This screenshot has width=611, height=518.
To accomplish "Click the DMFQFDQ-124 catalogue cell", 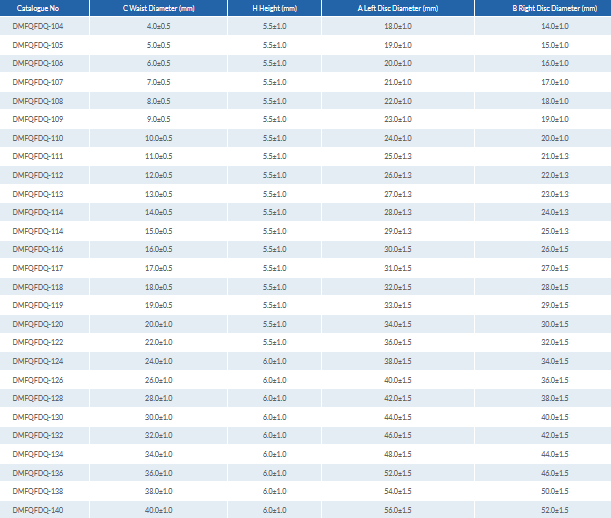I will 37,361.
